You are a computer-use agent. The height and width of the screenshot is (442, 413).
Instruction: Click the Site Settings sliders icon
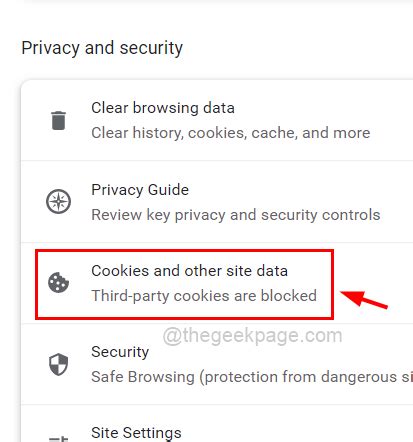pyautogui.click(x=58, y=439)
